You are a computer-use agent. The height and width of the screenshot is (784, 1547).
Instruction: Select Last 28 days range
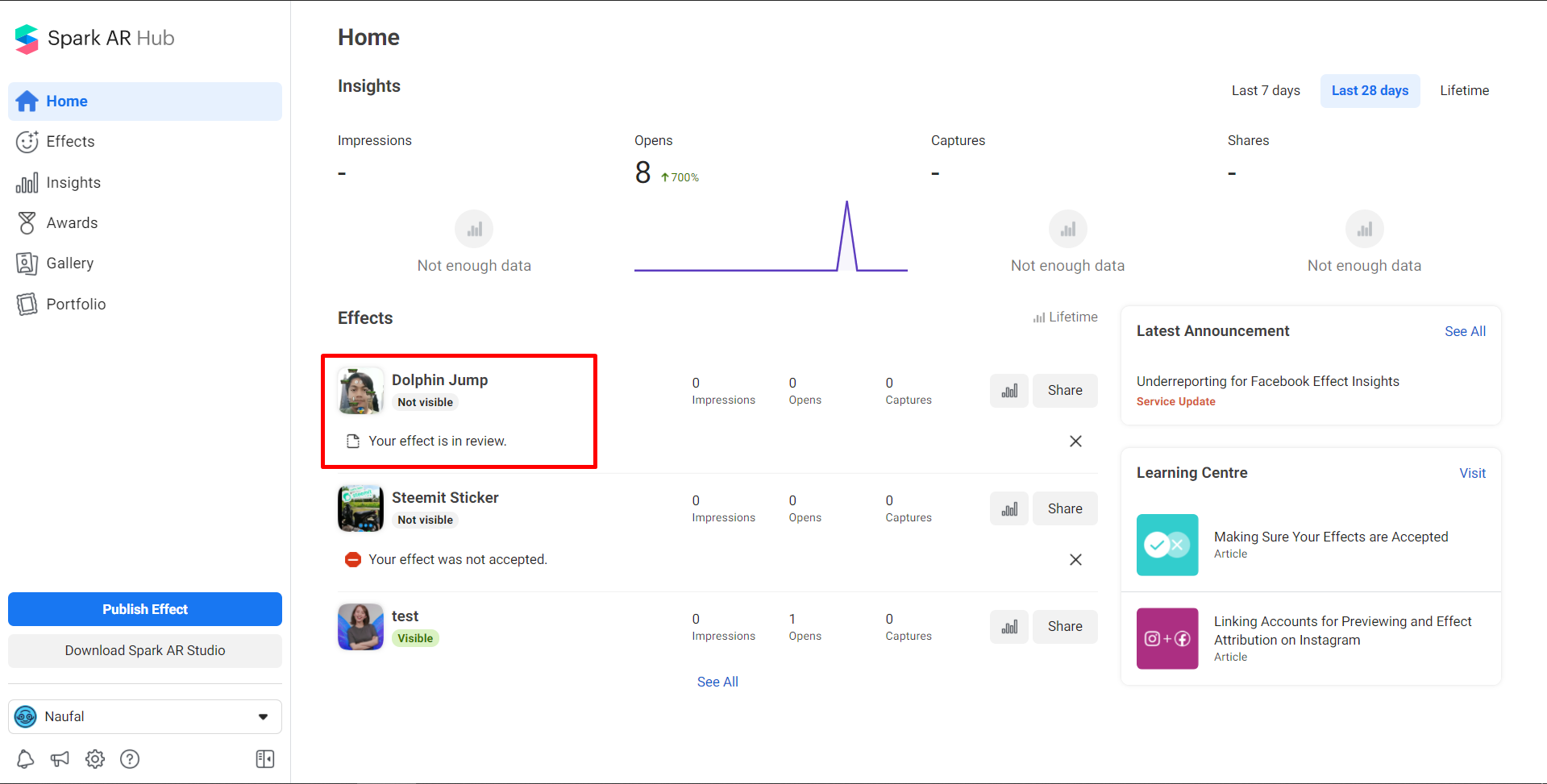point(1370,91)
